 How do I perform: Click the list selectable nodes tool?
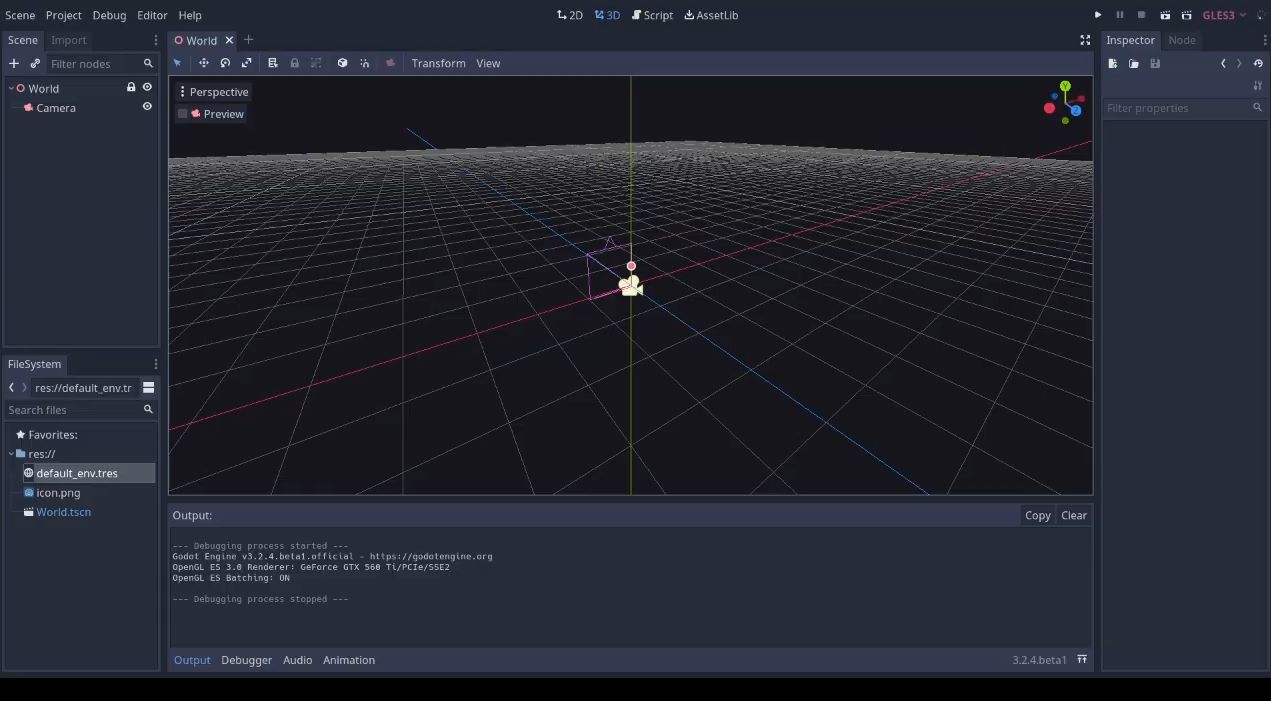[x=273, y=63]
